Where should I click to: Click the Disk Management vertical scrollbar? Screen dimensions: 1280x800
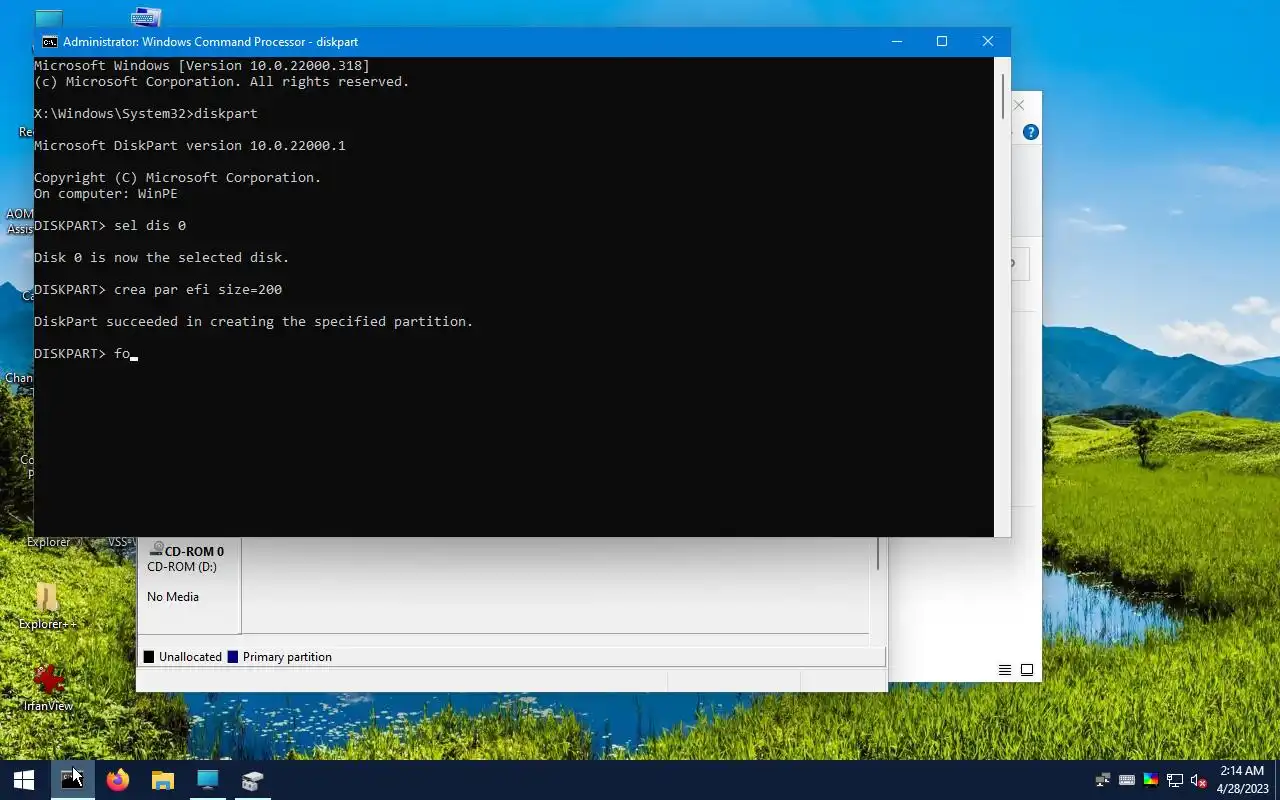(878, 555)
